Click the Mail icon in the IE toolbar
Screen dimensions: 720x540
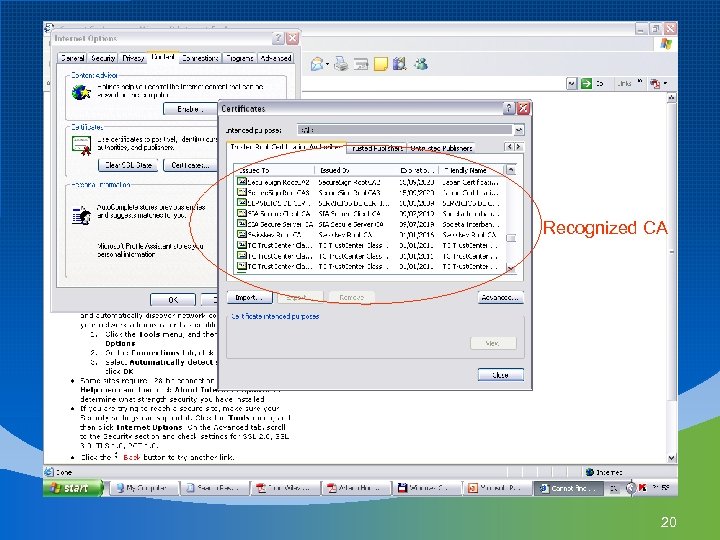[x=317, y=64]
